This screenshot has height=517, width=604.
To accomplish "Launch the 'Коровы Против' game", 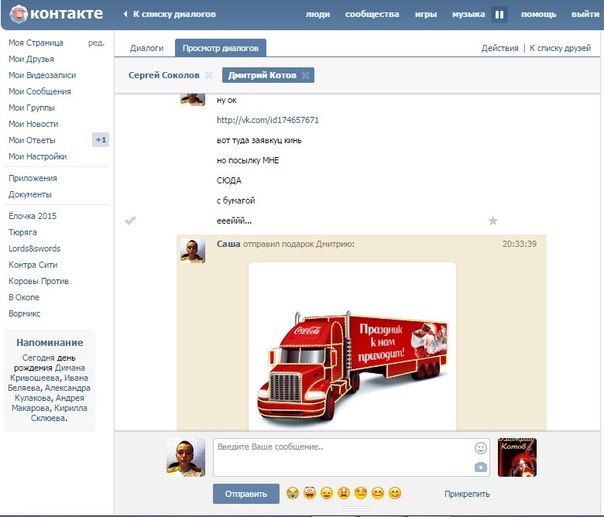I will 39,281.
